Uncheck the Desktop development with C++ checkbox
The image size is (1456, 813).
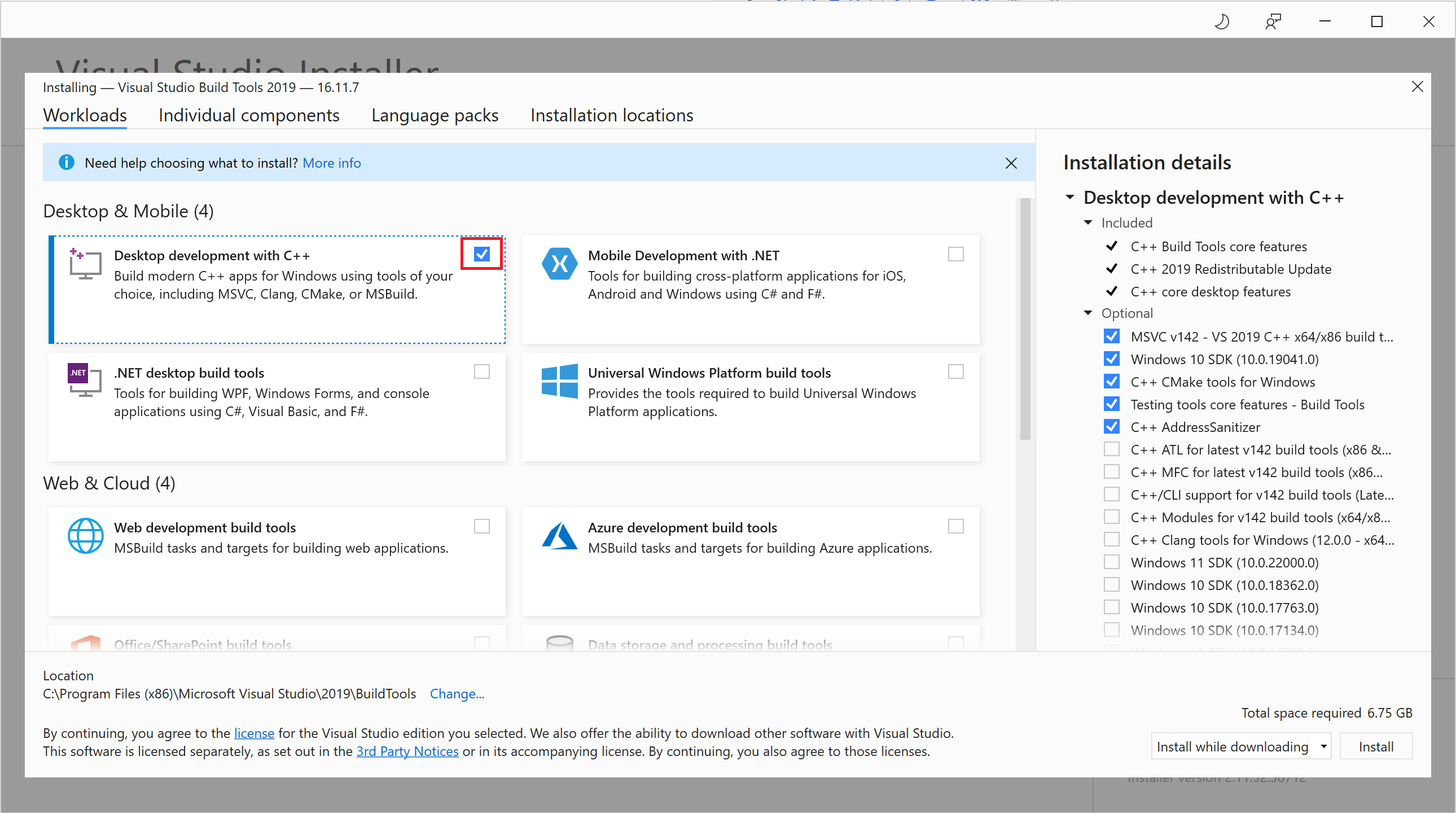[x=481, y=255]
